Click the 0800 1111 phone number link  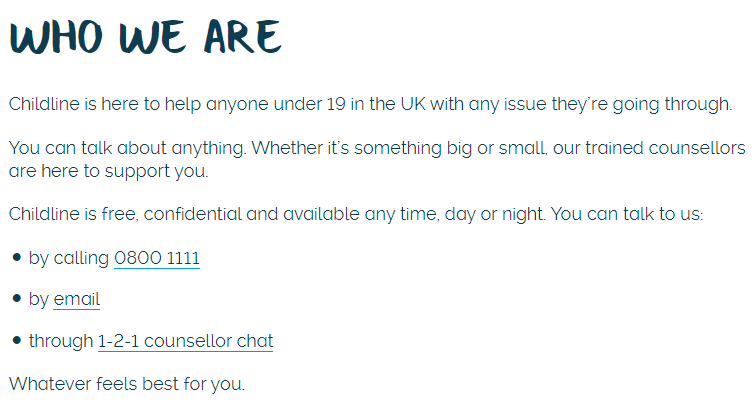pyautogui.click(x=156, y=258)
